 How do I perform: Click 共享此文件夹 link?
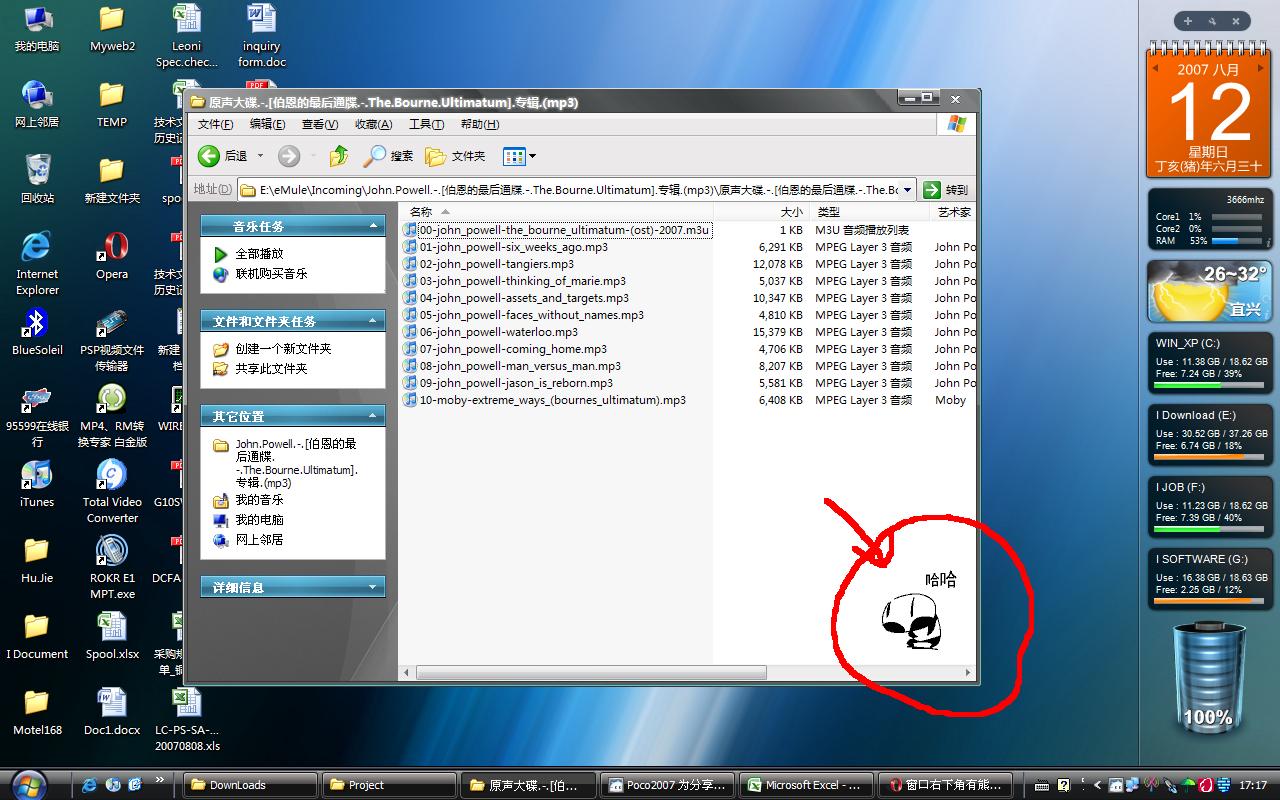(271, 369)
